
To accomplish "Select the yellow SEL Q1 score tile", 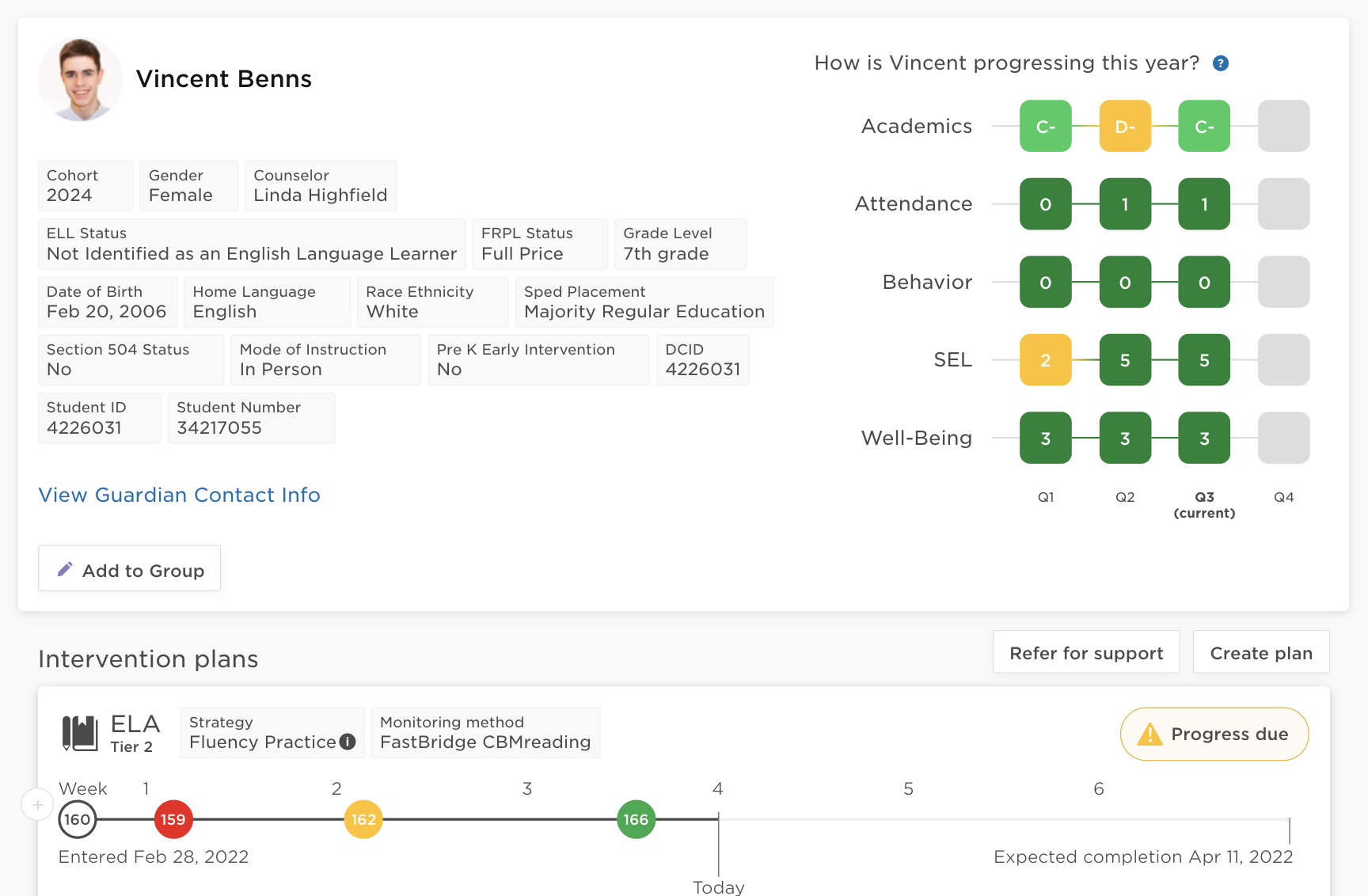I will (1045, 360).
